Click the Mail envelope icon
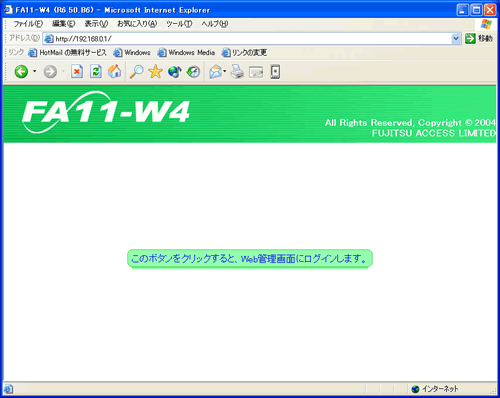The image size is (500, 398). point(216,72)
